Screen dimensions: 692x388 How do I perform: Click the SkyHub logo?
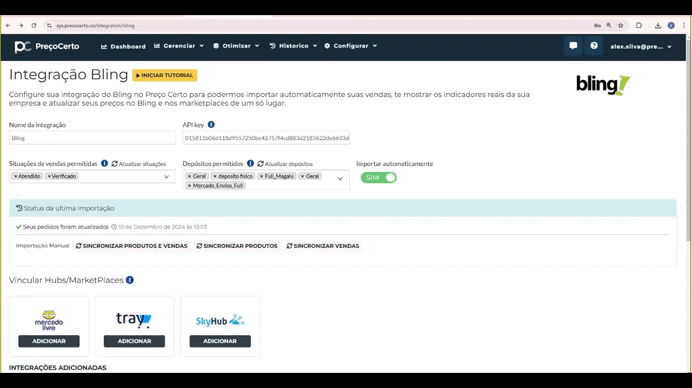click(x=220, y=320)
